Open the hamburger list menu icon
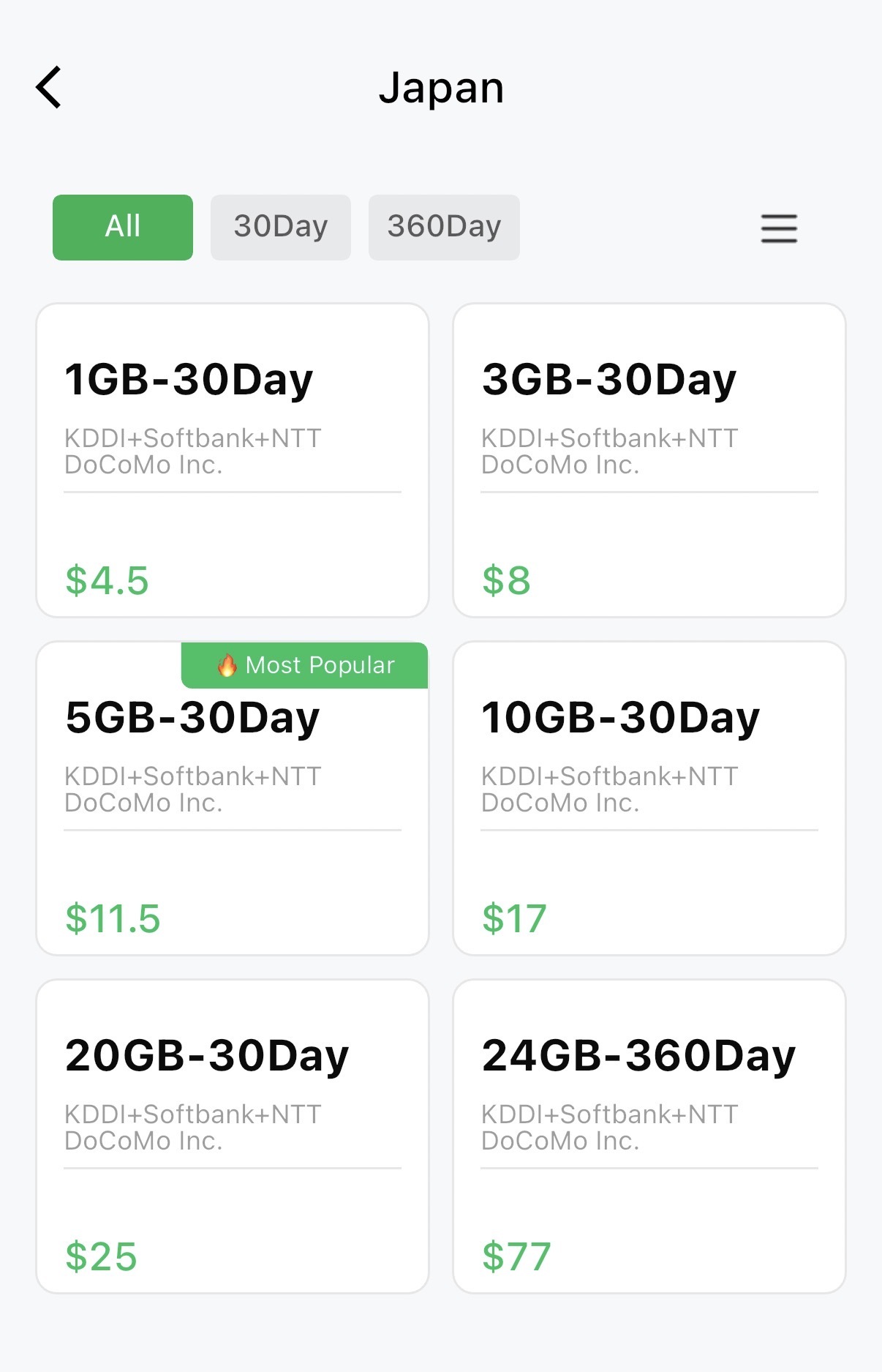Viewport: 882px width, 1372px height. pyautogui.click(x=779, y=228)
